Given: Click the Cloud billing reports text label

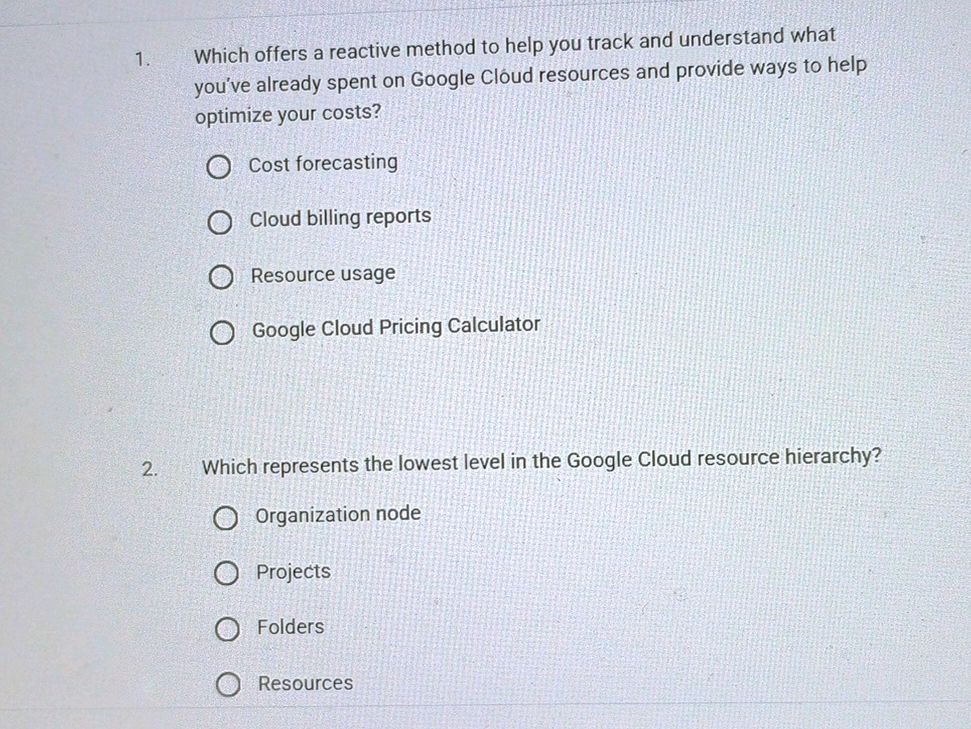Looking at the screenshot, I should pyautogui.click(x=341, y=217).
